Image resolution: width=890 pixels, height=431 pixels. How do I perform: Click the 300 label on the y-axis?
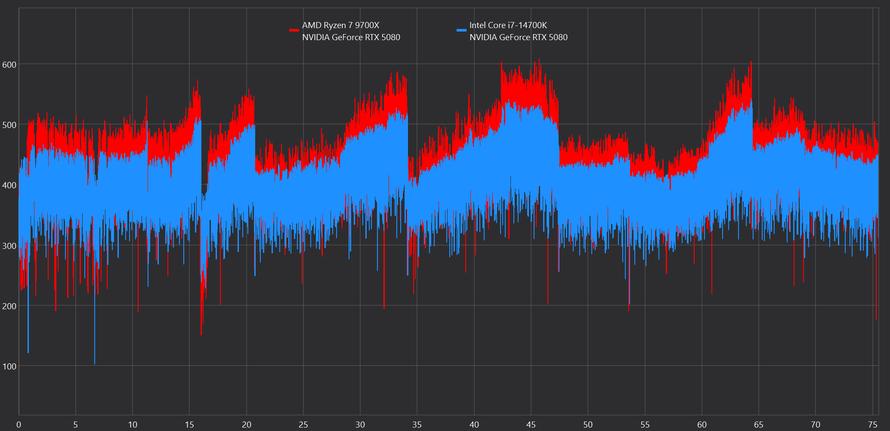(x=10, y=245)
